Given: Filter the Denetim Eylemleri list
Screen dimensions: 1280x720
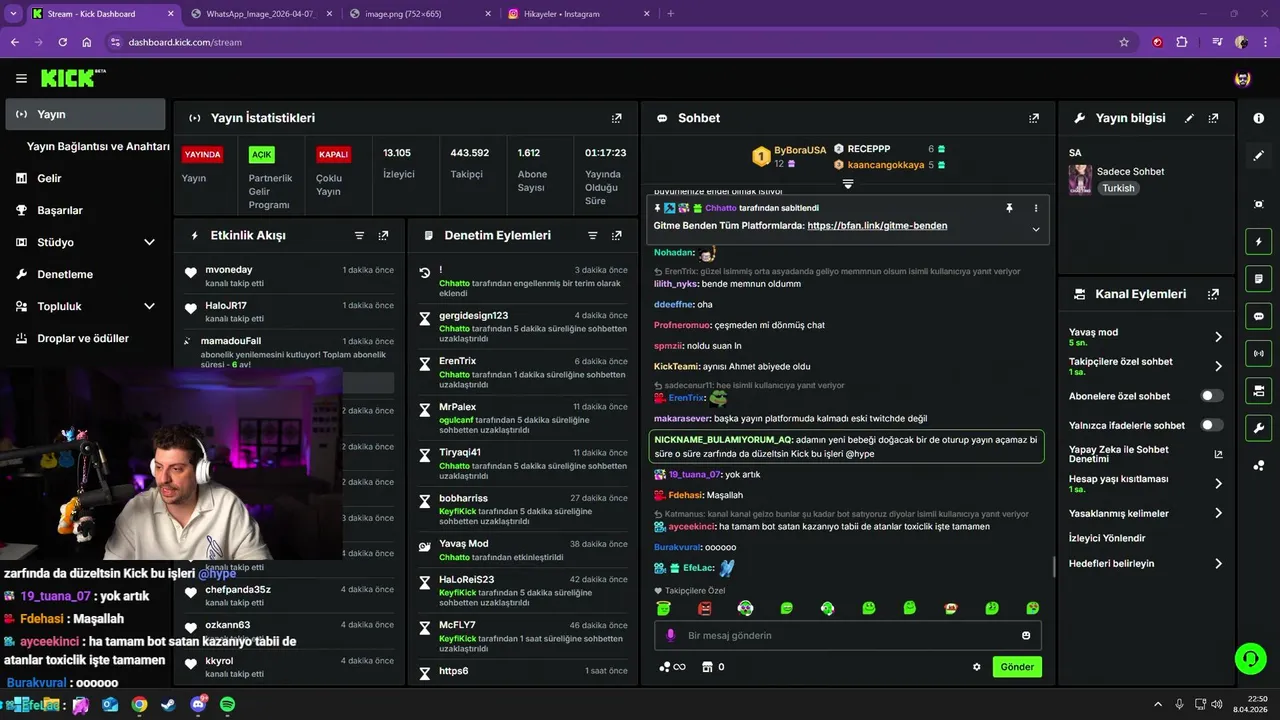Looking at the screenshot, I should [x=592, y=236].
